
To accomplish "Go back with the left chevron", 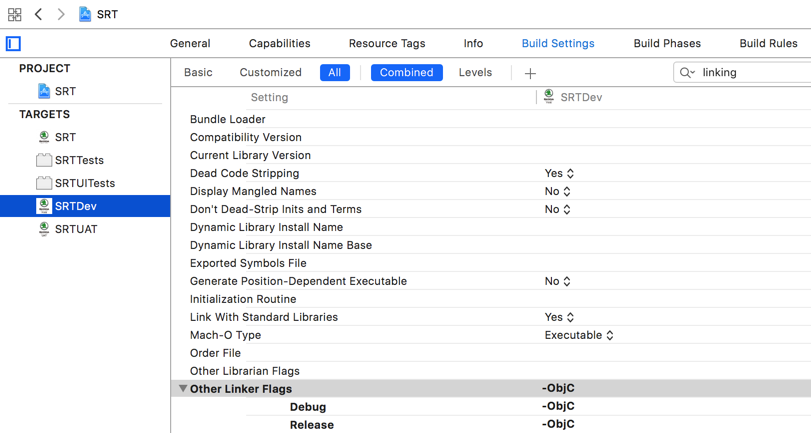I will (x=38, y=14).
